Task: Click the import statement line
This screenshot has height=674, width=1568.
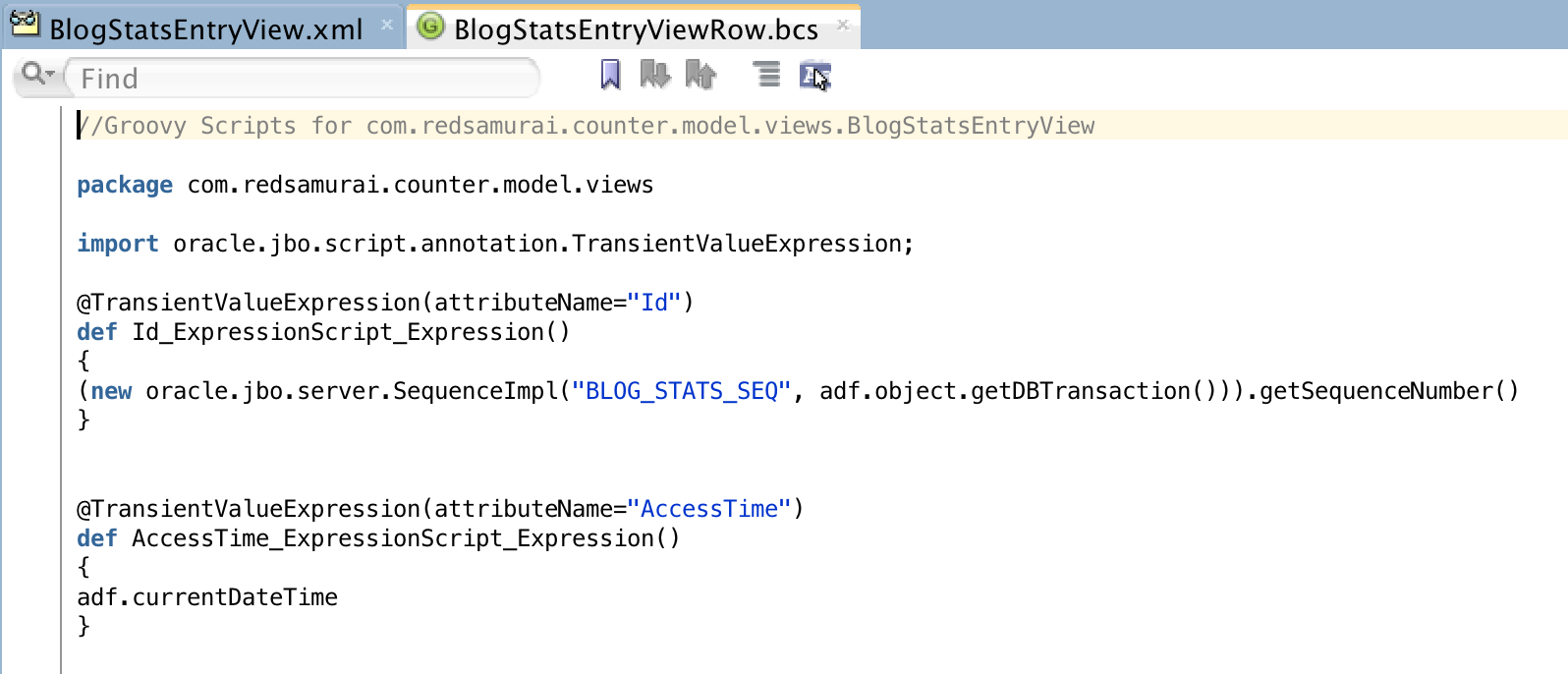Action: [495, 244]
